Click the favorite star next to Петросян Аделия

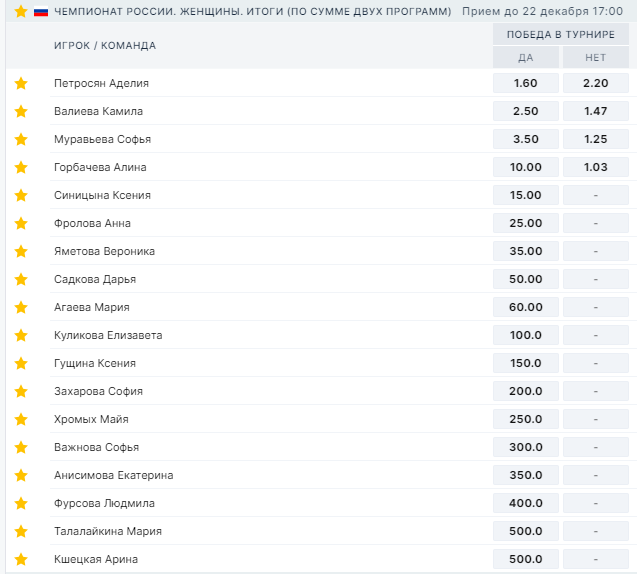(21, 83)
